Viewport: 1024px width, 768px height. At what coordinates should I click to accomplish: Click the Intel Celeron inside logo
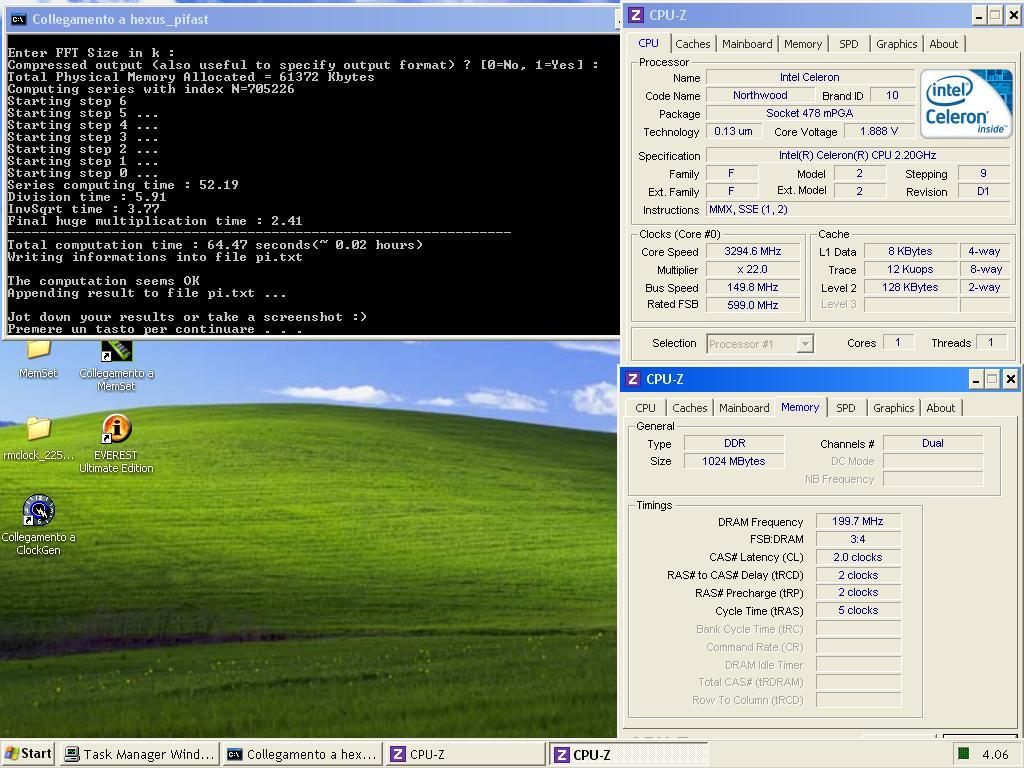tap(965, 103)
